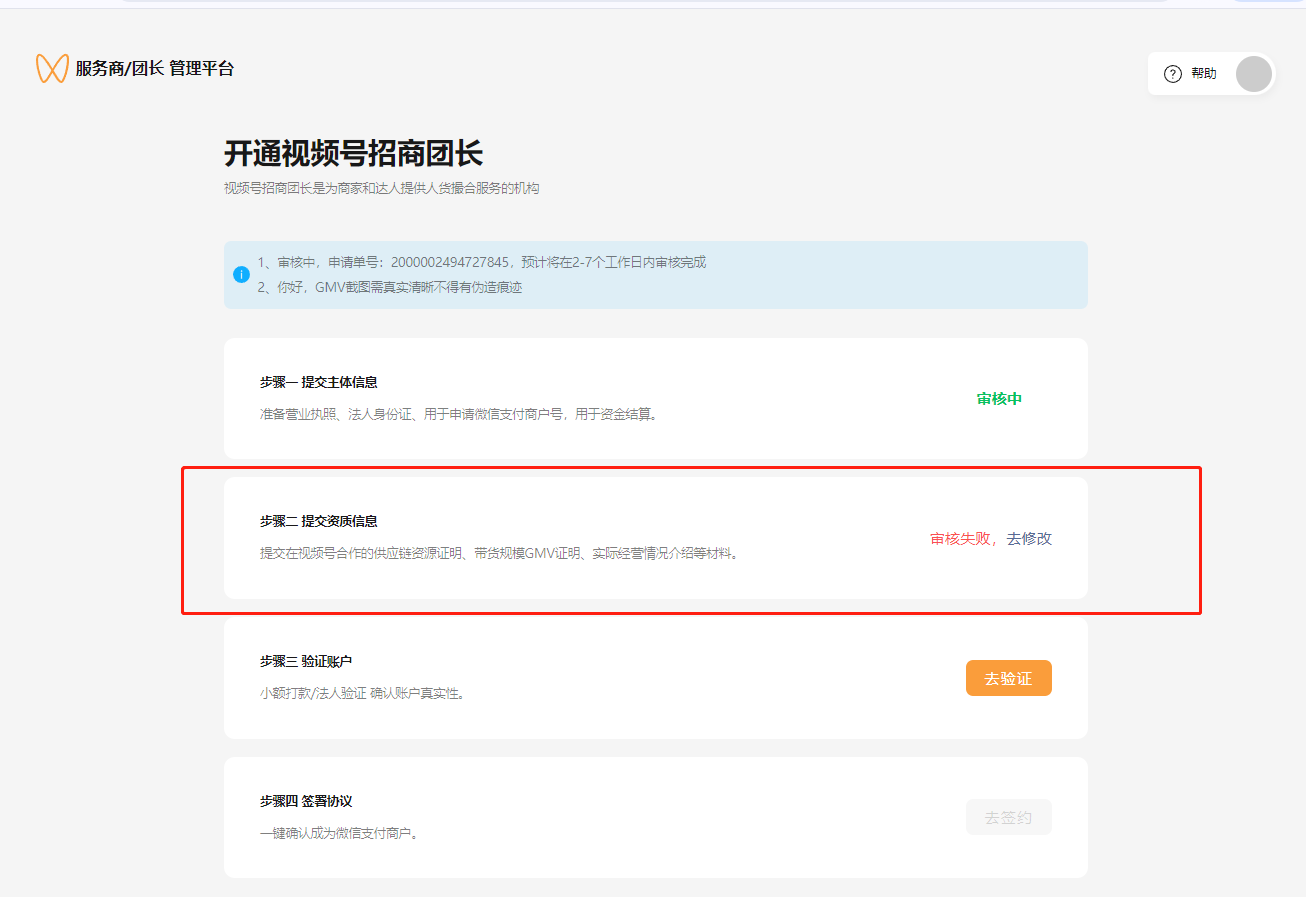This screenshot has width=1306, height=897.
Task: Click the red 审核失败 status text
Action: [x=961, y=538]
